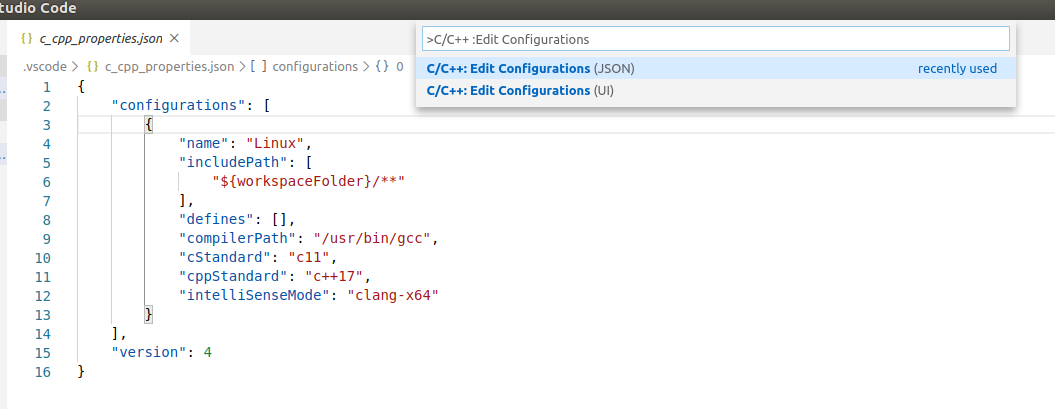Close the c_cpp_properties.json editor tab
1055x409 pixels.
tap(174, 39)
